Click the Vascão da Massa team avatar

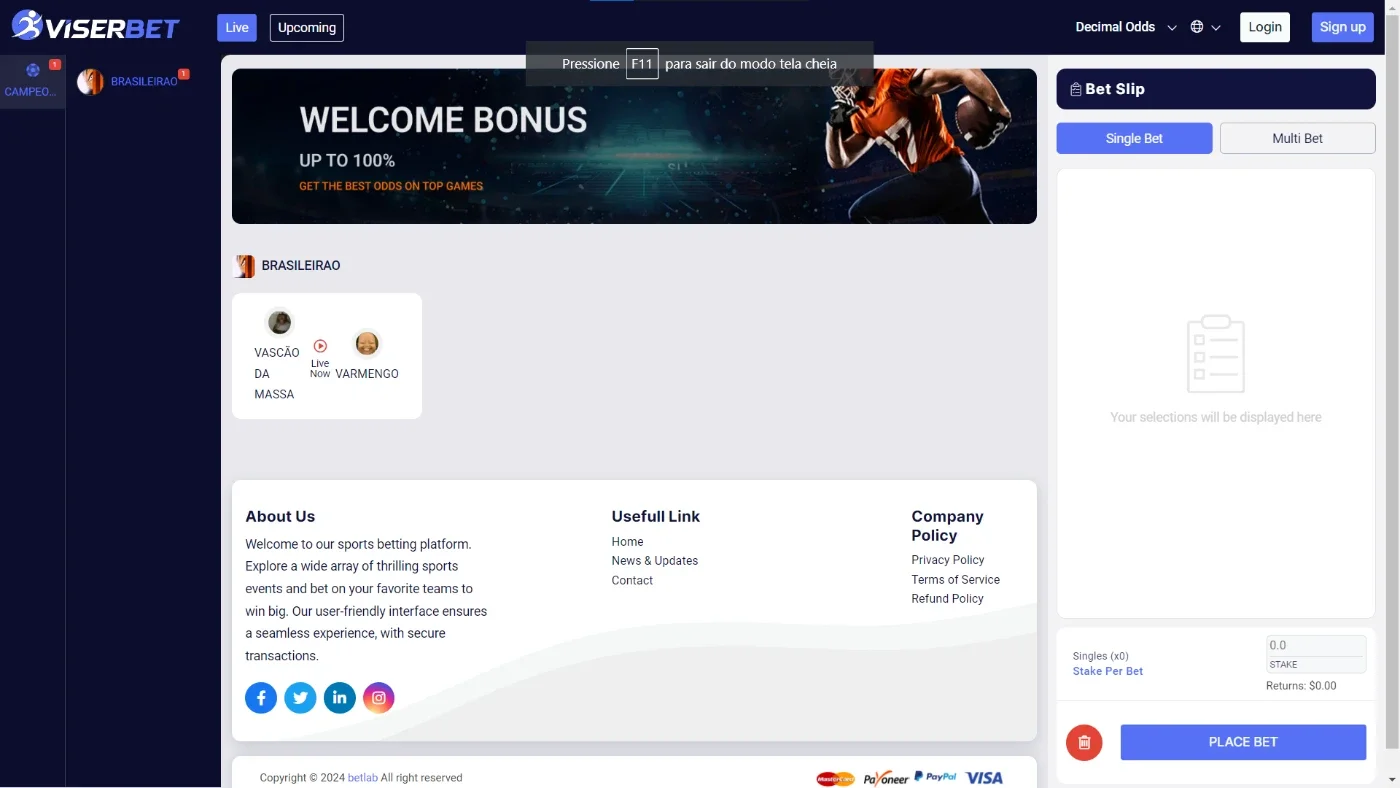point(280,322)
